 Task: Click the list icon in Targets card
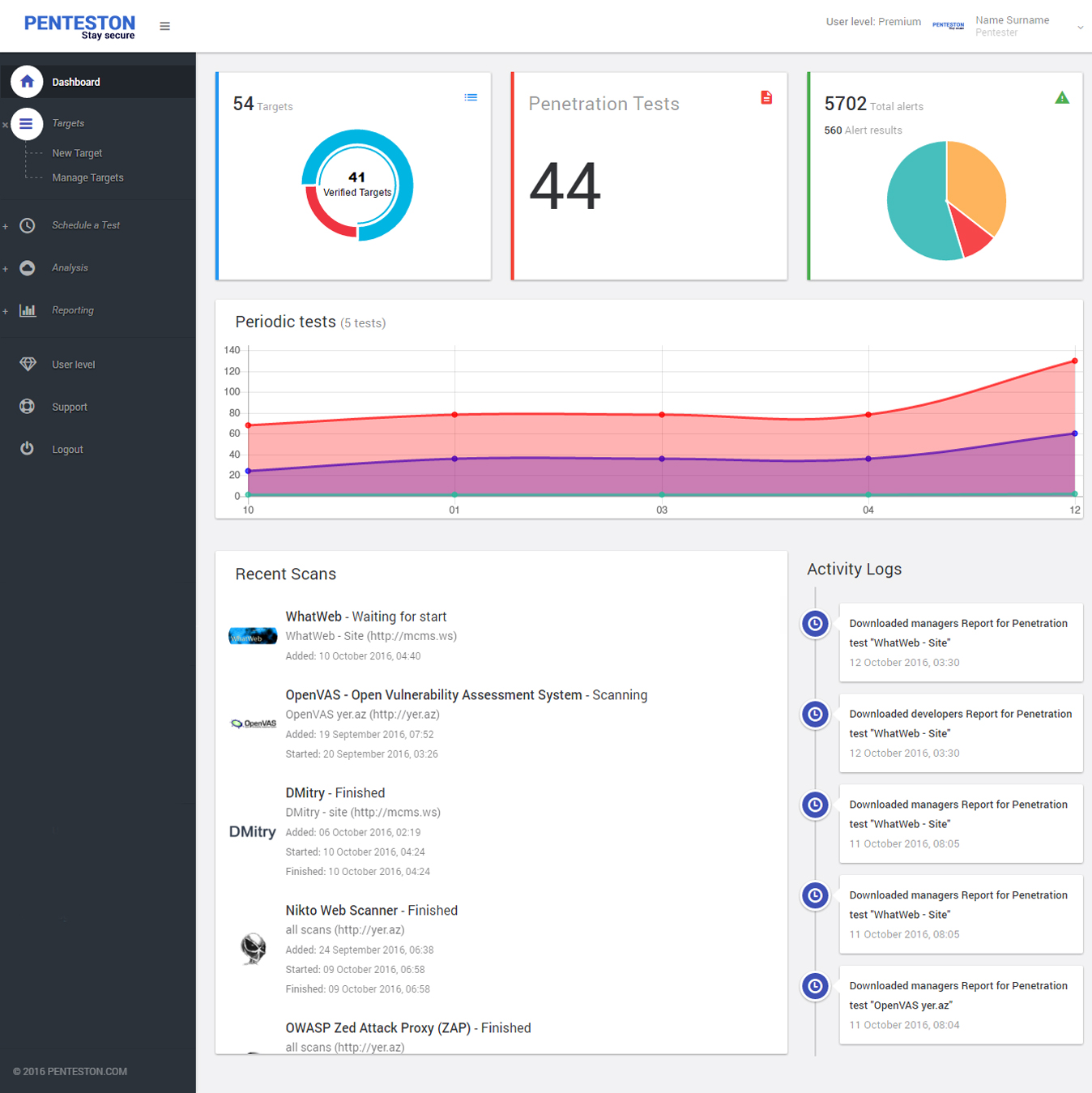pyautogui.click(x=471, y=97)
